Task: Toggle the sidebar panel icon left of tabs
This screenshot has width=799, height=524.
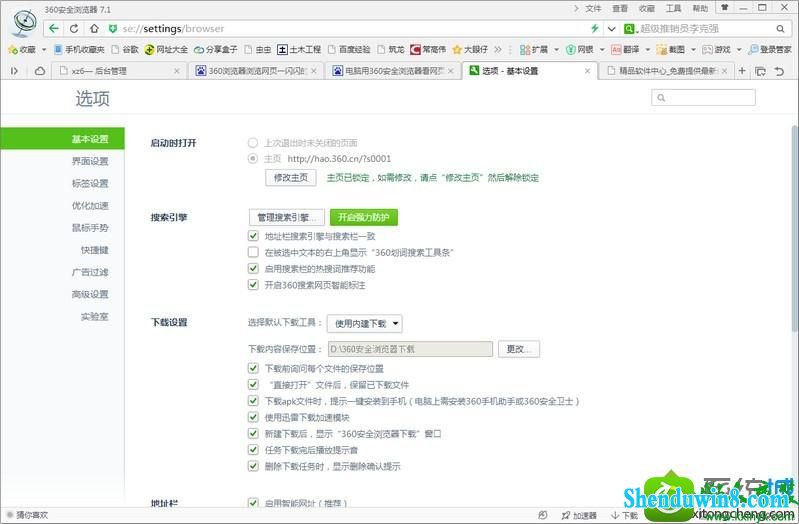Action: tap(14, 71)
